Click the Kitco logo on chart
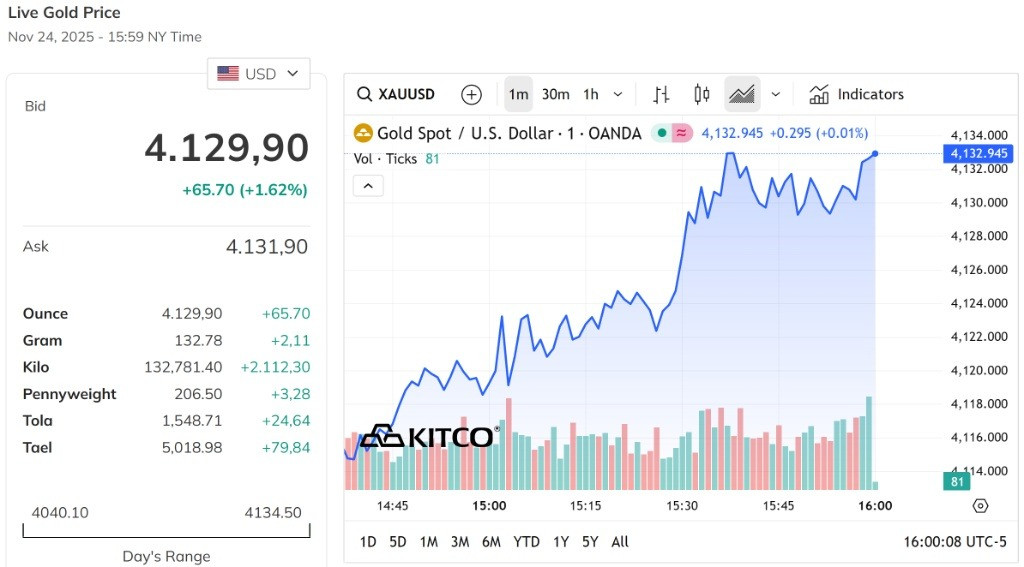This screenshot has width=1024, height=567. click(x=430, y=436)
